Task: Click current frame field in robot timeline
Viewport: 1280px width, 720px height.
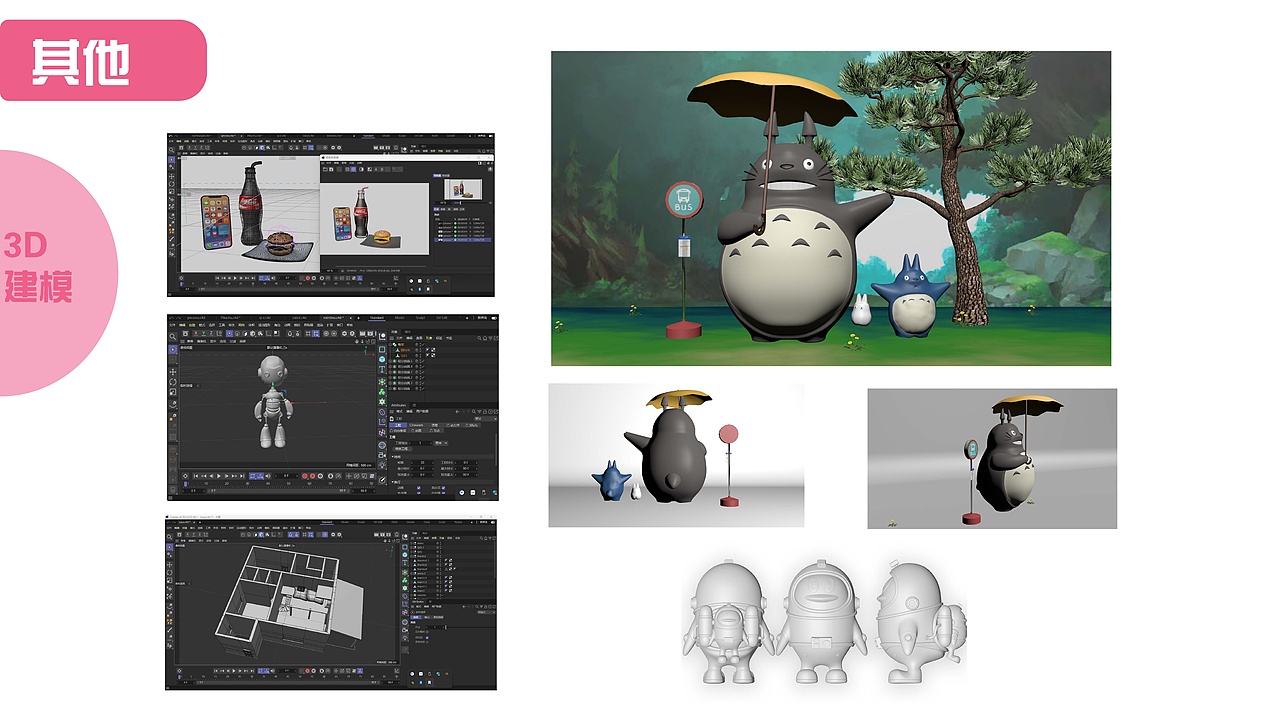Action: click(x=286, y=476)
